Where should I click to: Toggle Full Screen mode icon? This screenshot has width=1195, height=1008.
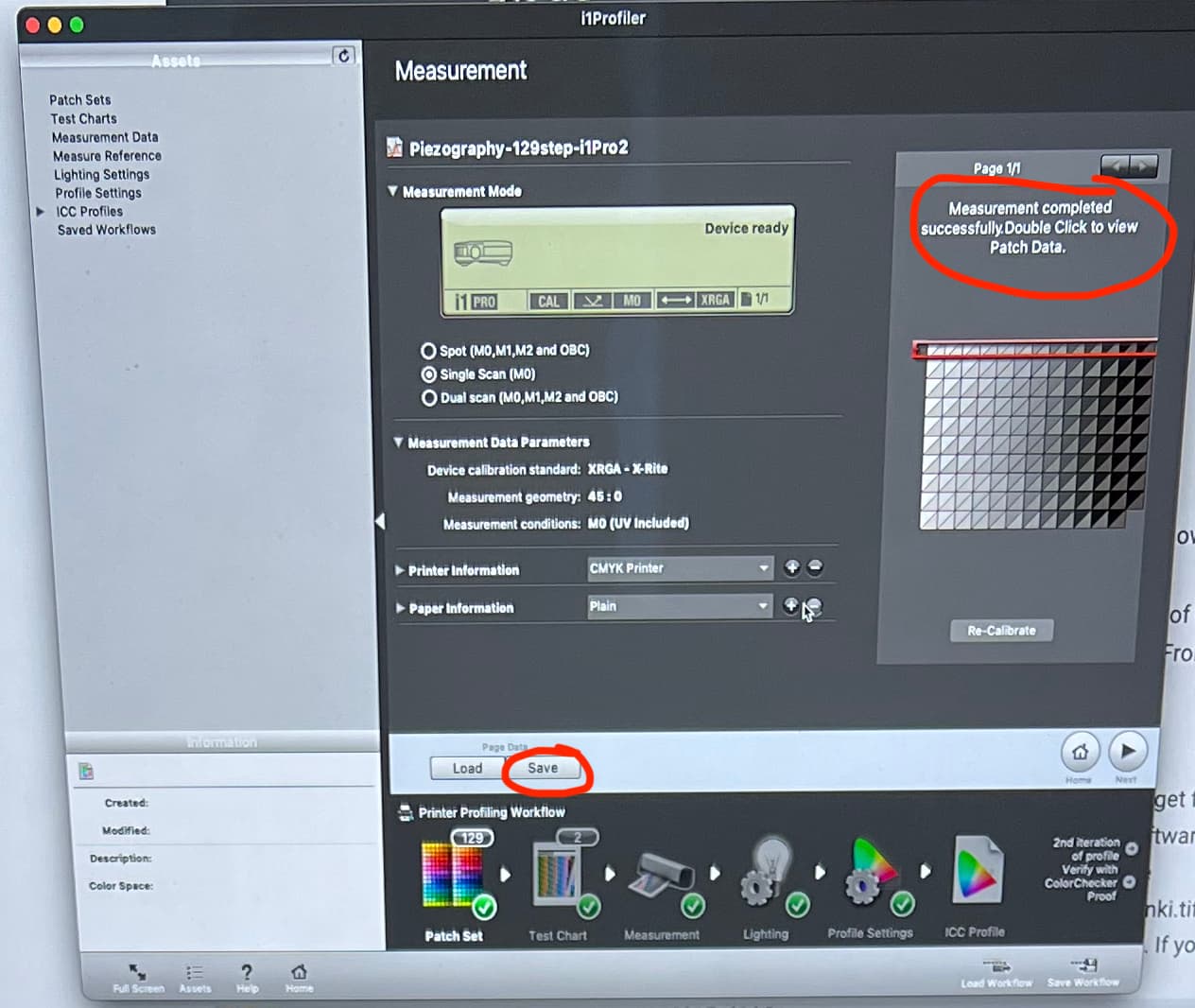click(x=138, y=973)
